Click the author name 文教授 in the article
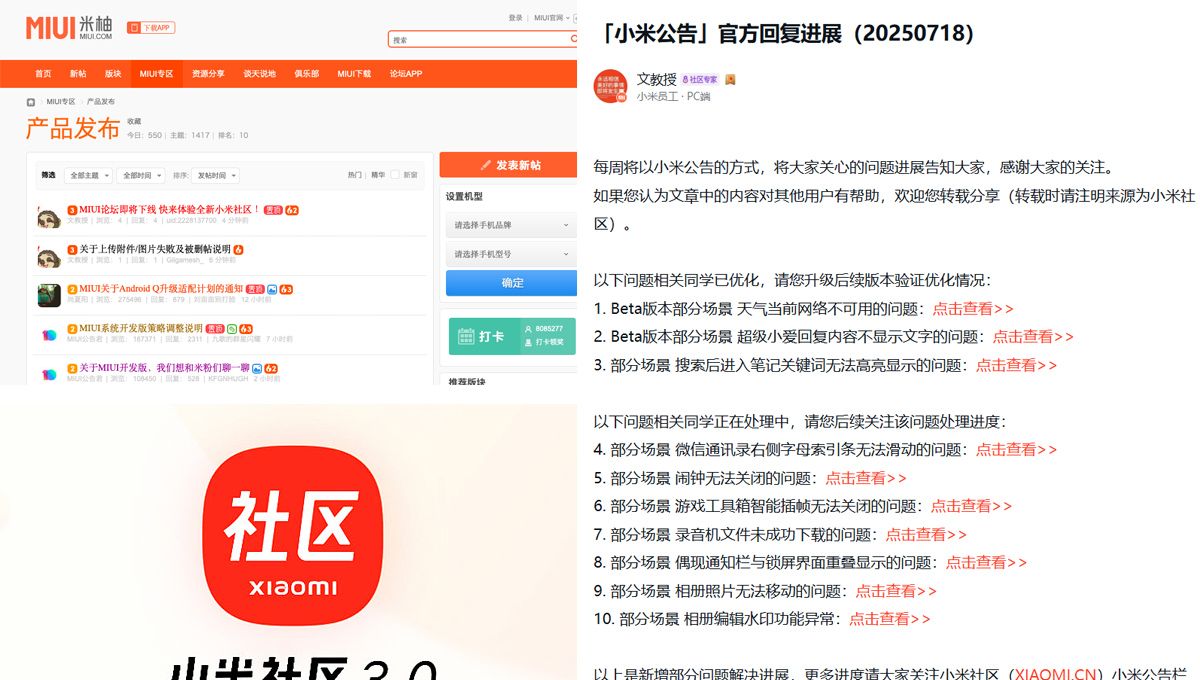 (657, 79)
